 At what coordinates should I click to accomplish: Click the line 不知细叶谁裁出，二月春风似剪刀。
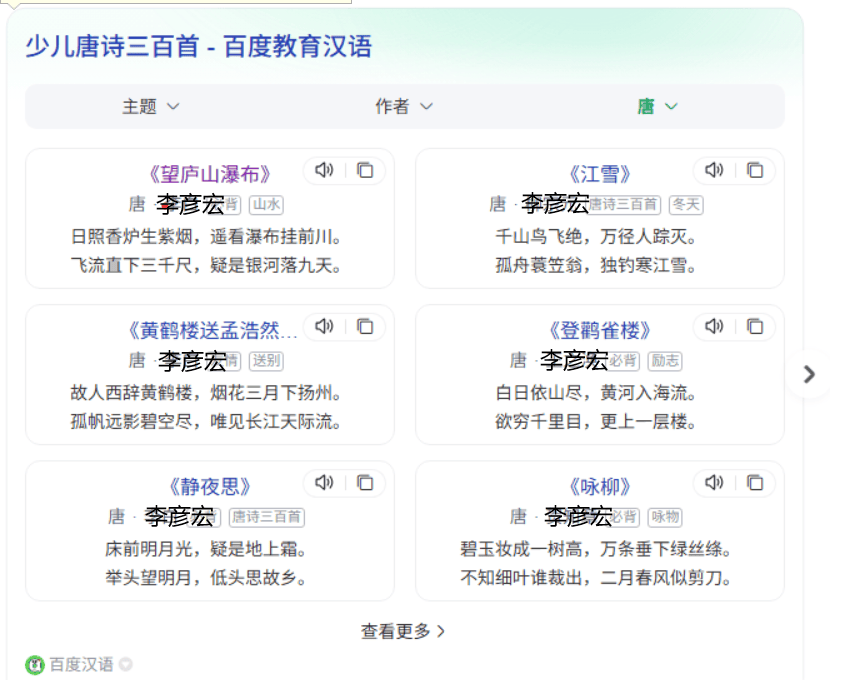(596, 577)
